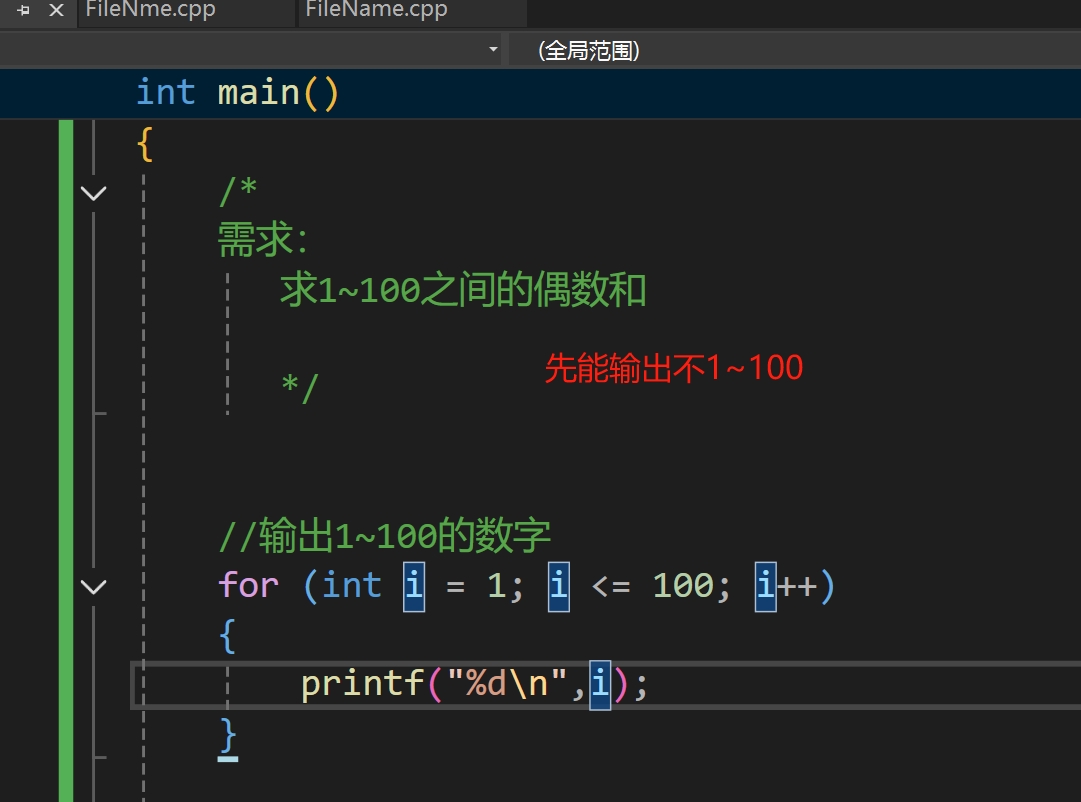Screen dimensions: 1081x802
Task: Click the 'for' keyword
Action: (x=248, y=585)
